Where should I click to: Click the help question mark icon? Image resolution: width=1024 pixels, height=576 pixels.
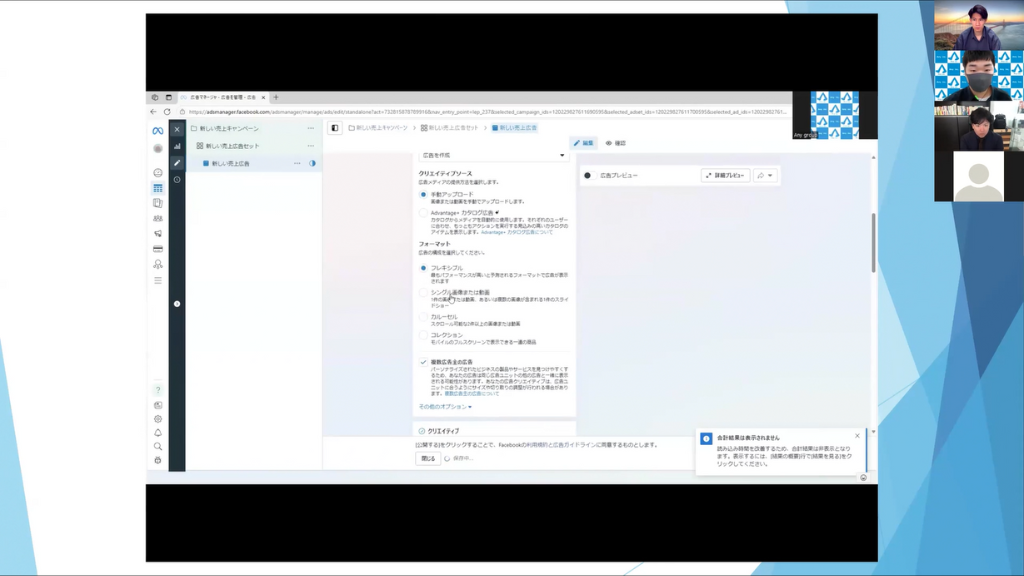tap(157, 391)
